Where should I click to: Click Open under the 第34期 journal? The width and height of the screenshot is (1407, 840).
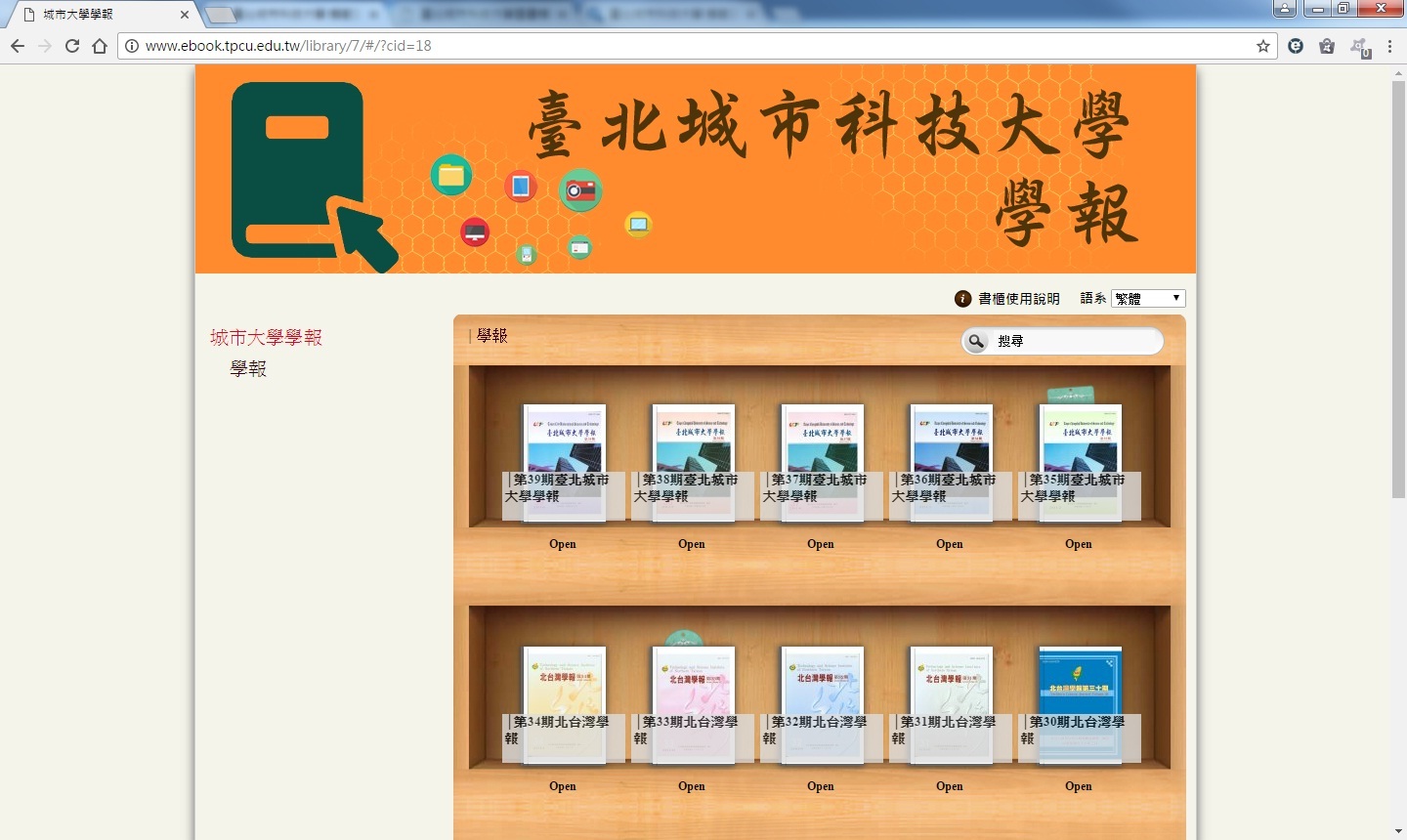pyautogui.click(x=563, y=786)
